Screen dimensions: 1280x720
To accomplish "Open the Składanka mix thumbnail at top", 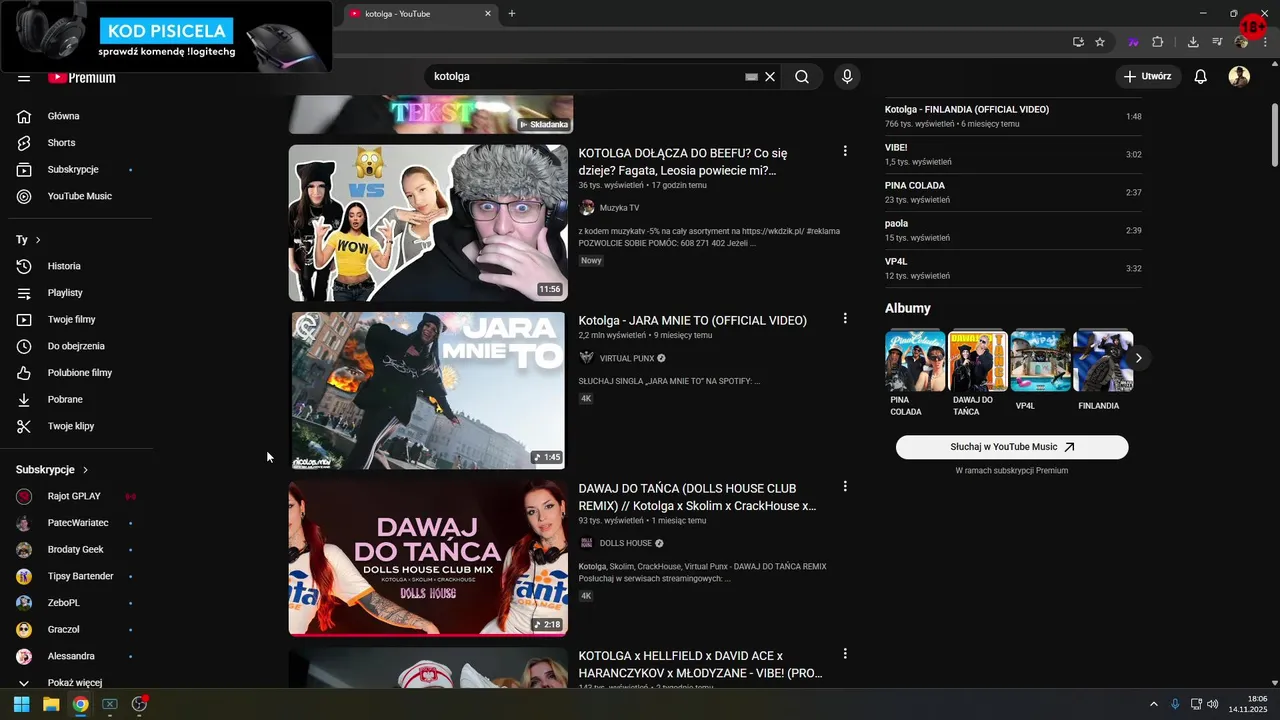I will tap(430, 114).
